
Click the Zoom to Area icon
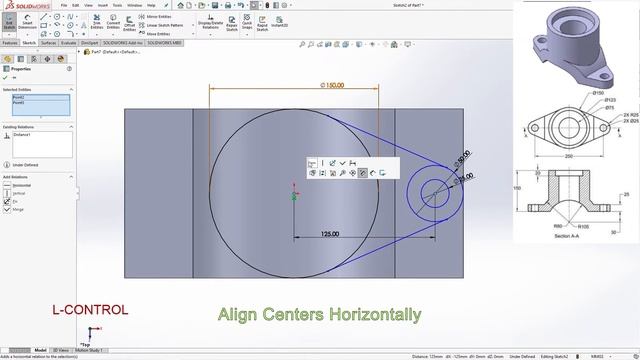pos(311,44)
